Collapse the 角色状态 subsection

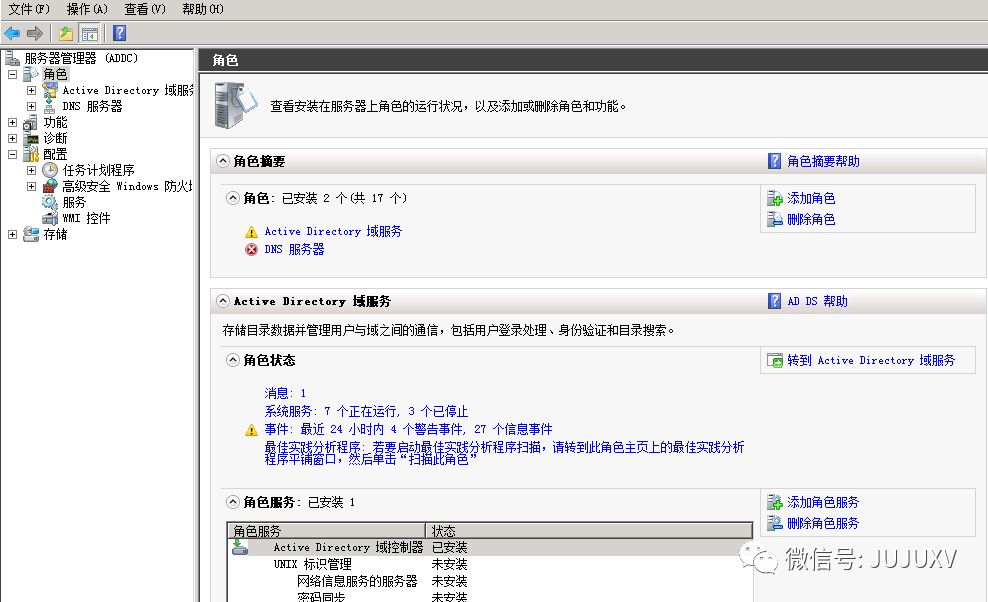[x=233, y=360]
